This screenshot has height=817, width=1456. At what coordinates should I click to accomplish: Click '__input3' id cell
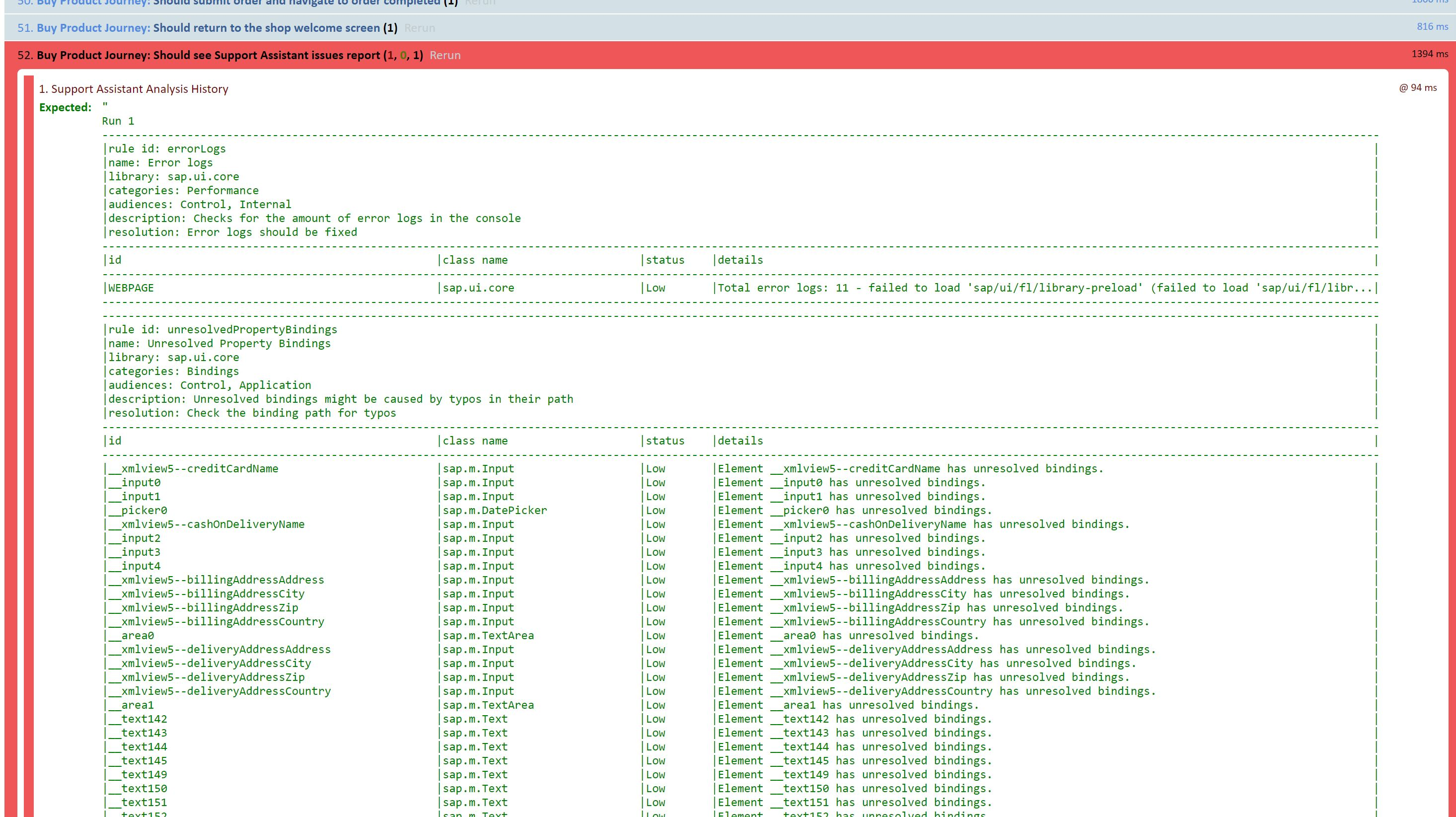[x=134, y=552]
